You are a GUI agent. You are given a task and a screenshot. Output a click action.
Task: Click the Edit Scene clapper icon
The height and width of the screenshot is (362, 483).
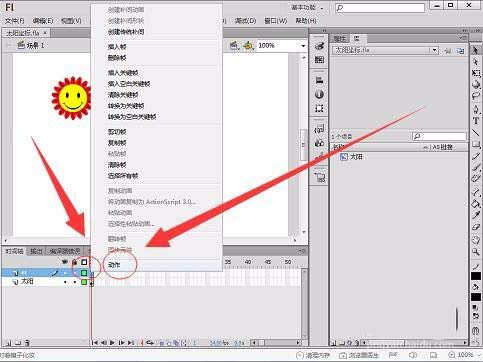[234, 45]
